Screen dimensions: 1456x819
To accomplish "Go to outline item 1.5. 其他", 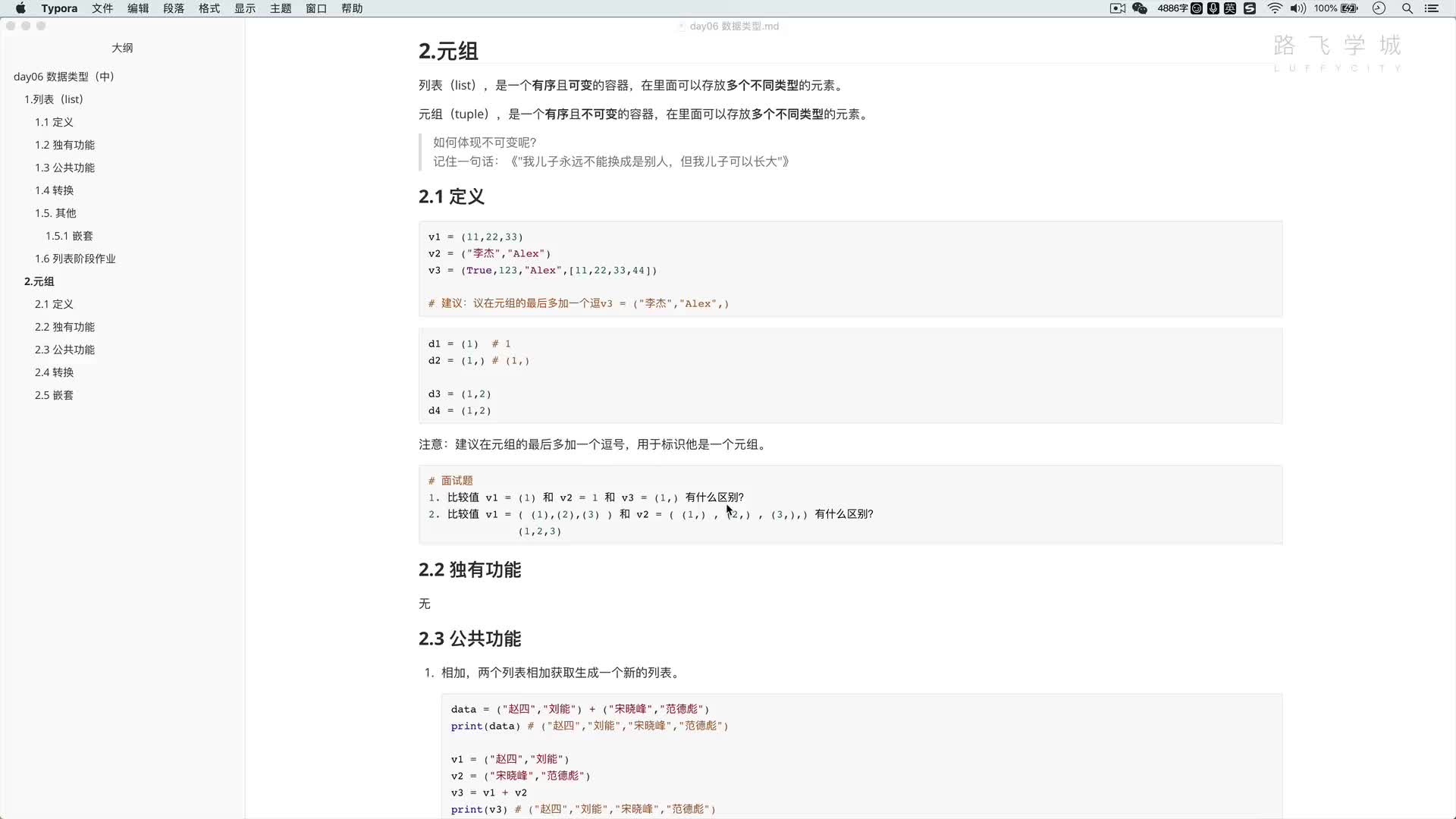I will pos(55,213).
